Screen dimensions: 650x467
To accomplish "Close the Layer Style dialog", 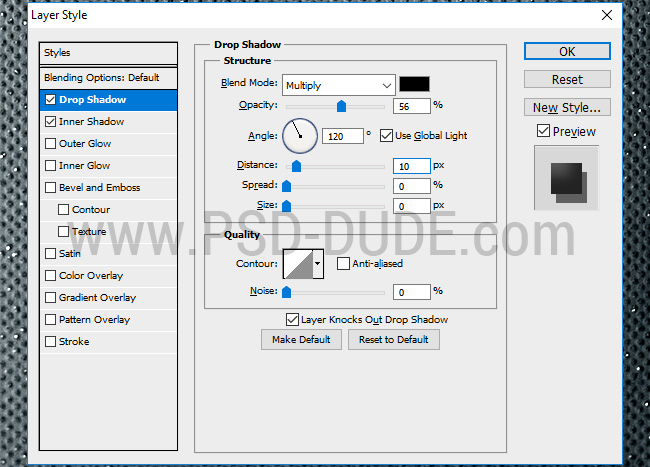I will [x=607, y=15].
